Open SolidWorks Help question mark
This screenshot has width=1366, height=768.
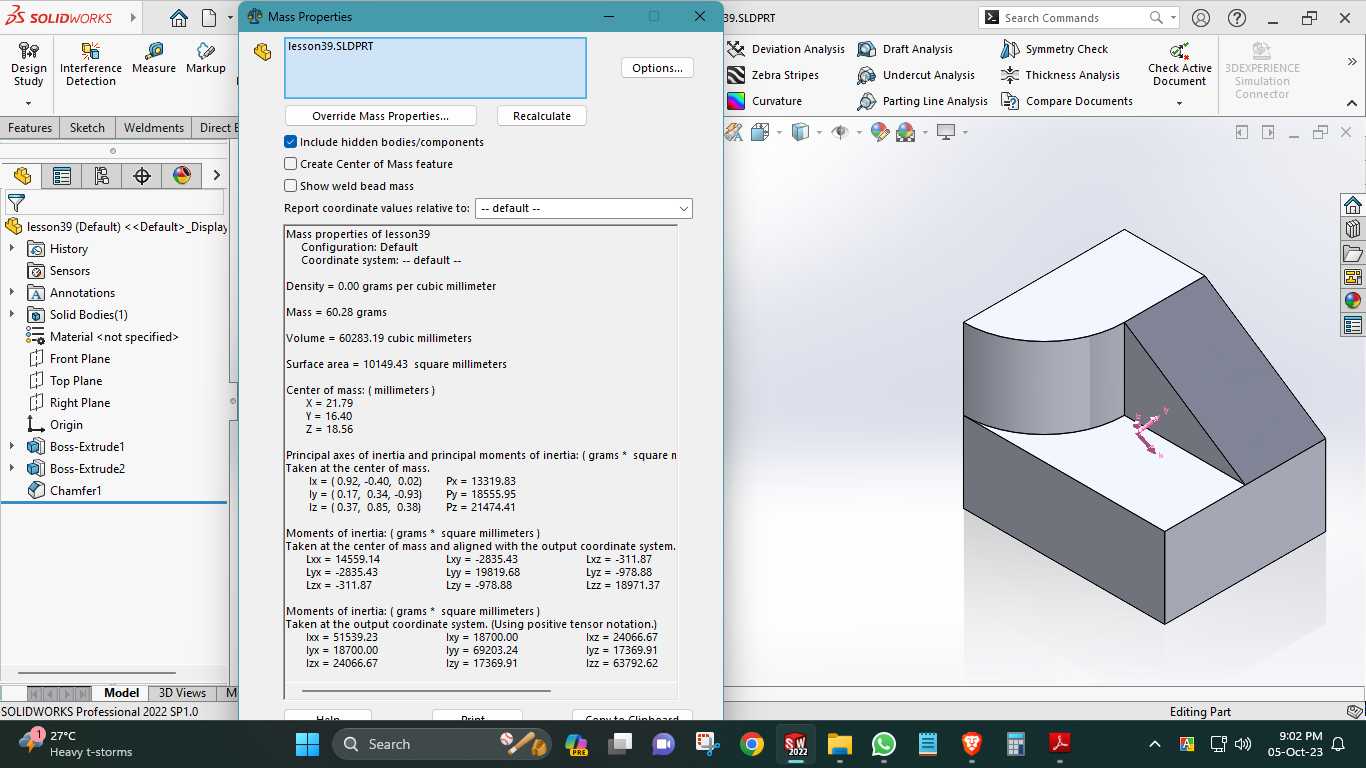[x=1237, y=18]
